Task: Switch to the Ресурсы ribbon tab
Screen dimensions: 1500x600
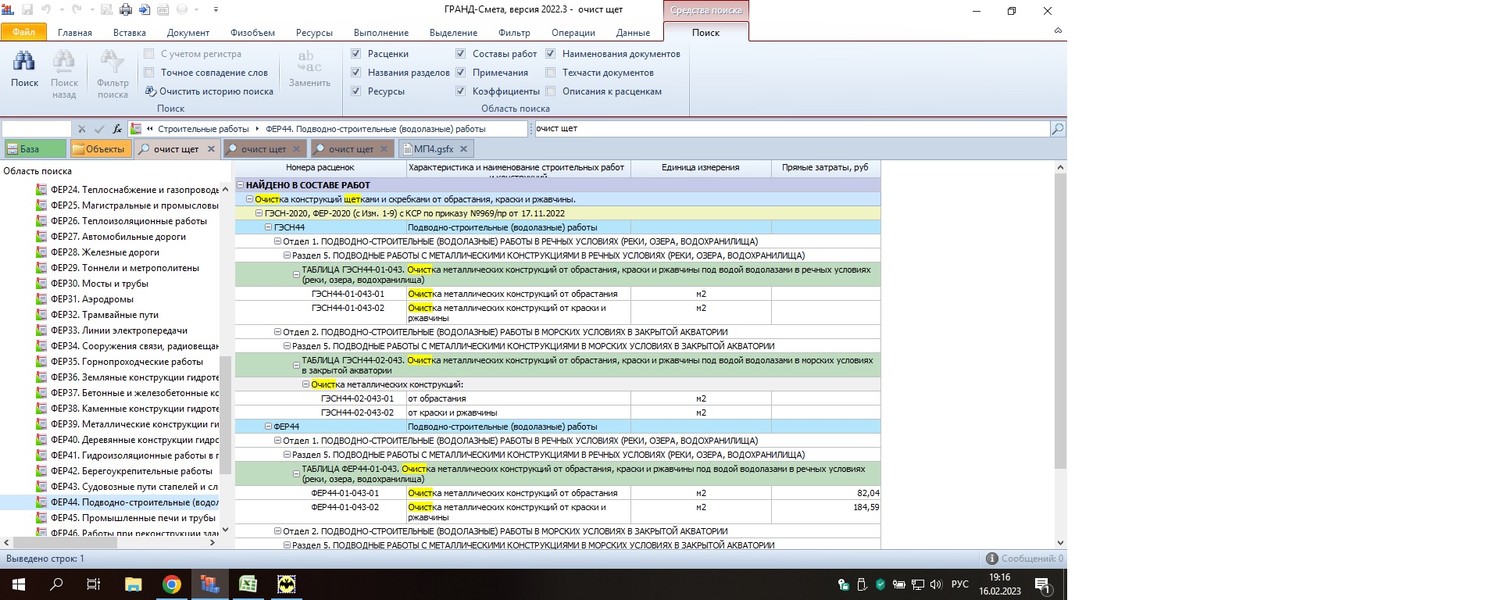Action: point(315,32)
